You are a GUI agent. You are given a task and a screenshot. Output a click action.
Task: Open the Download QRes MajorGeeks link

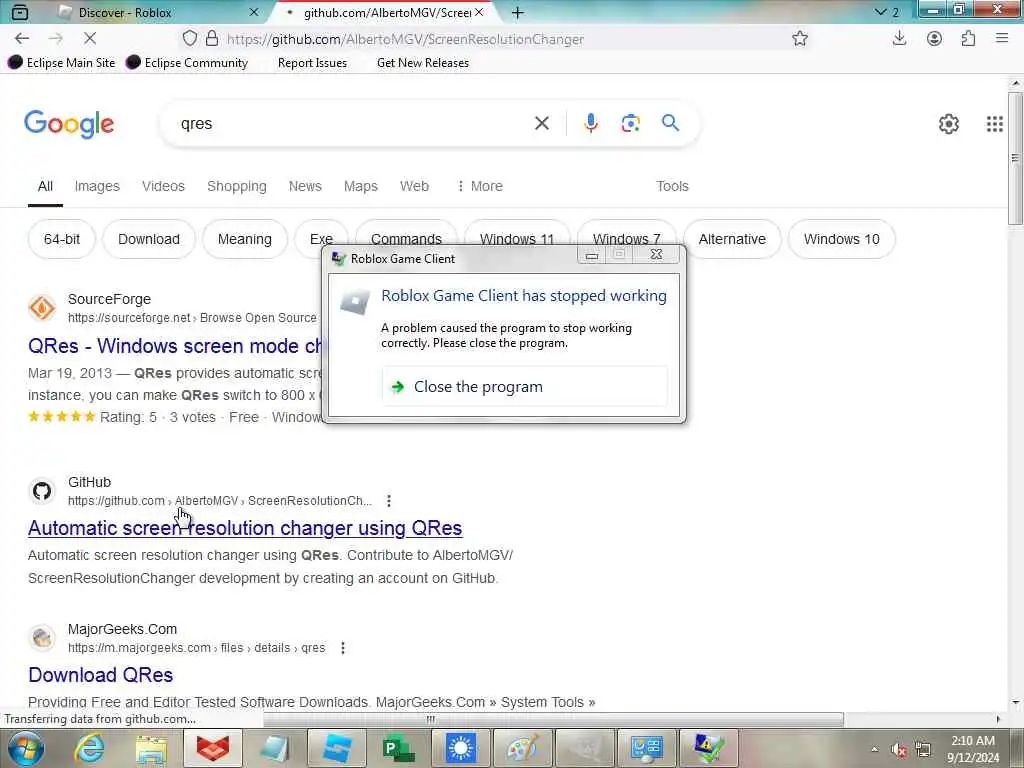click(101, 675)
